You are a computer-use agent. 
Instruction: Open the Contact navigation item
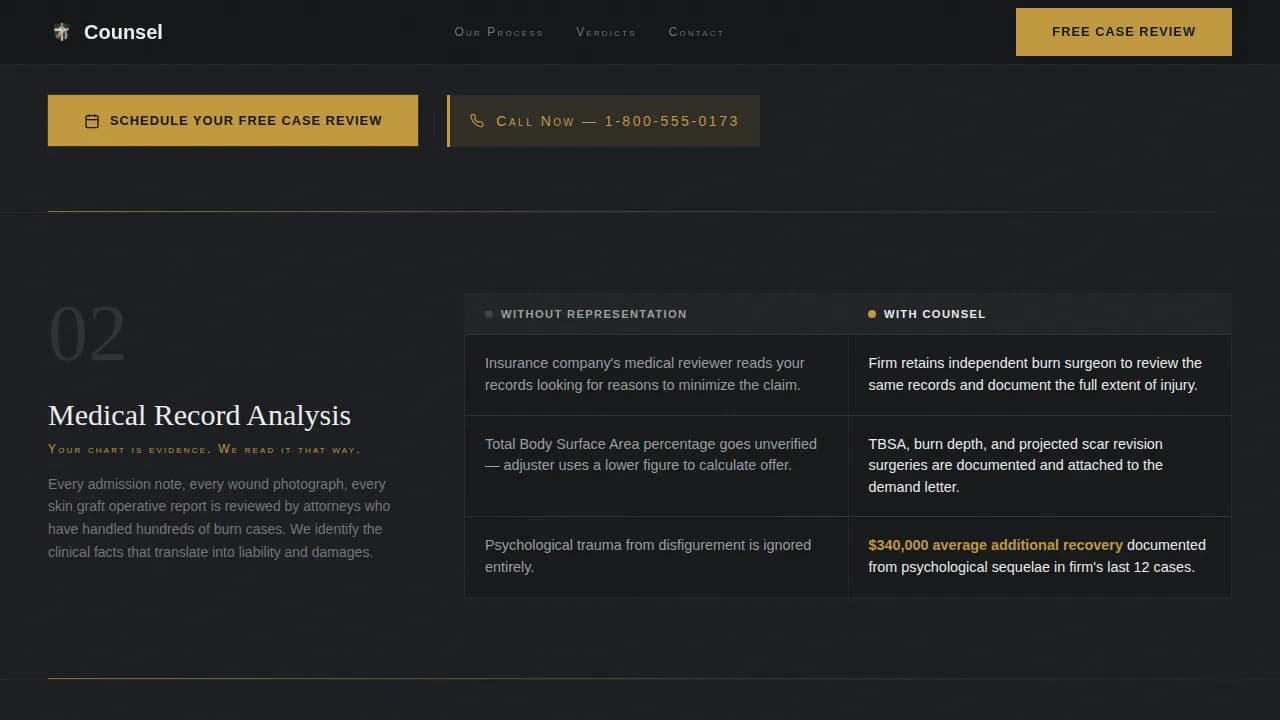click(x=696, y=32)
